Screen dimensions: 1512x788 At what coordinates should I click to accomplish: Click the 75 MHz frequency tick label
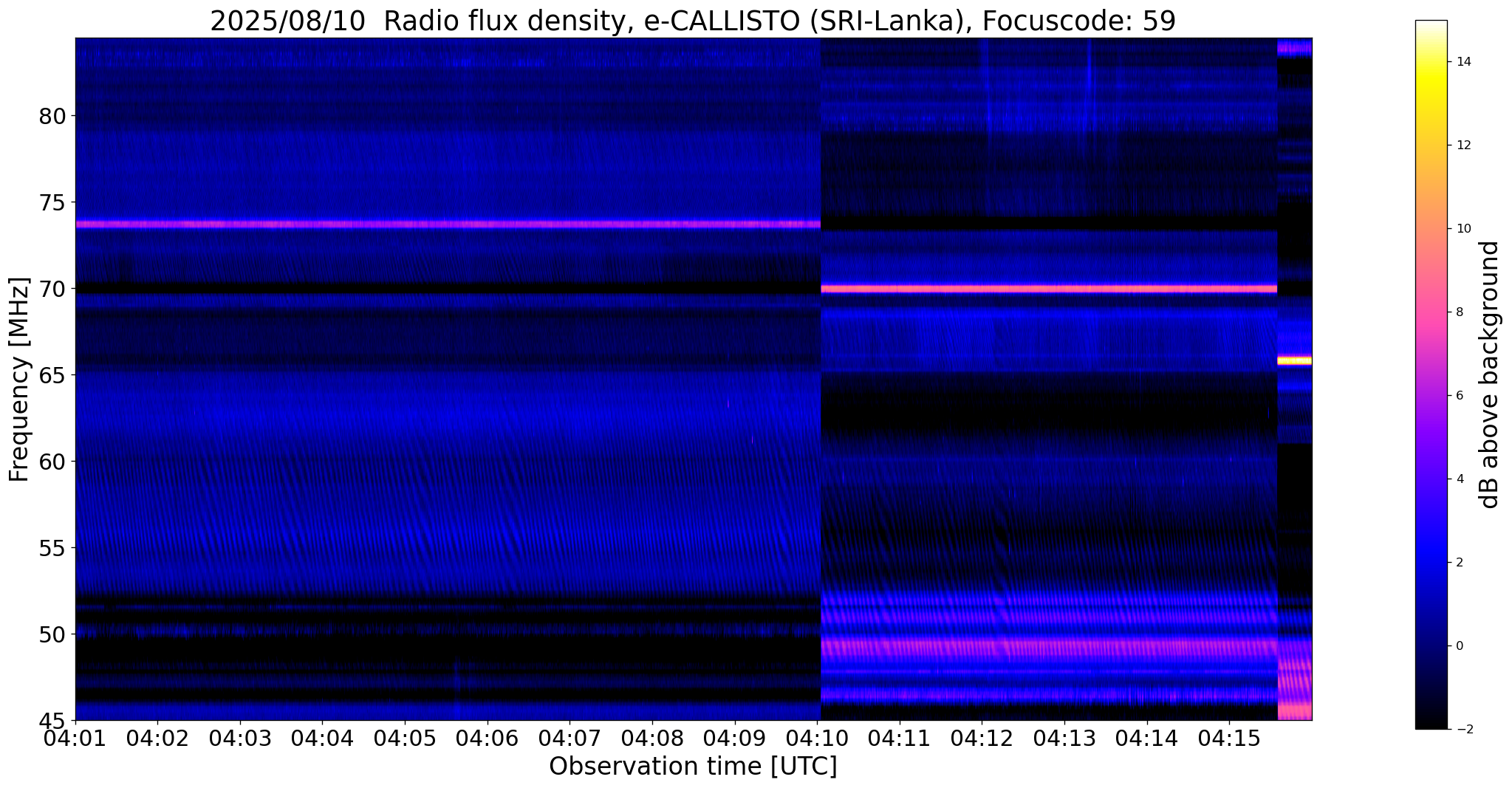pyautogui.click(x=52, y=202)
